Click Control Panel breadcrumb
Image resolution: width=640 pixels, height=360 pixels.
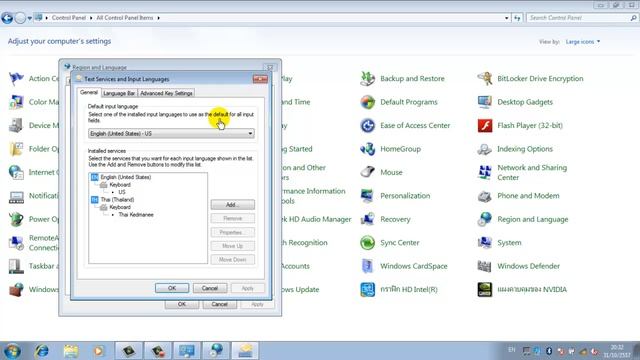69,18
